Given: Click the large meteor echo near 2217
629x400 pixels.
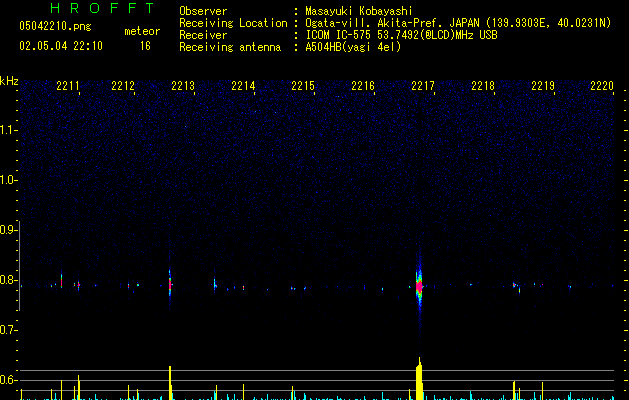Looking at the screenshot, I should click(419, 286).
